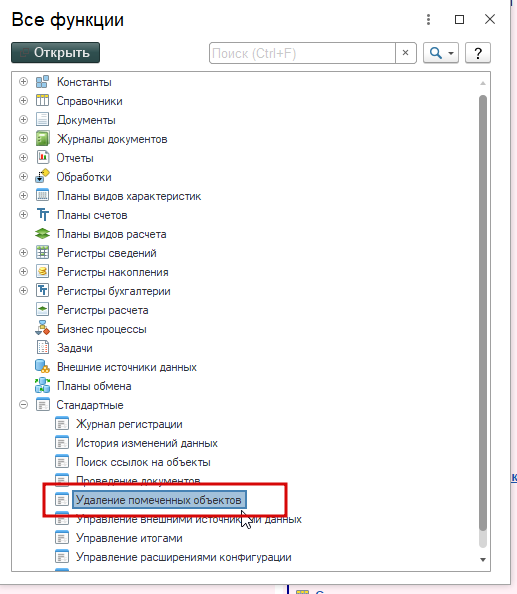
Task: Click the Бизнес процессы flowchart icon
Action: tap(42, 328)
